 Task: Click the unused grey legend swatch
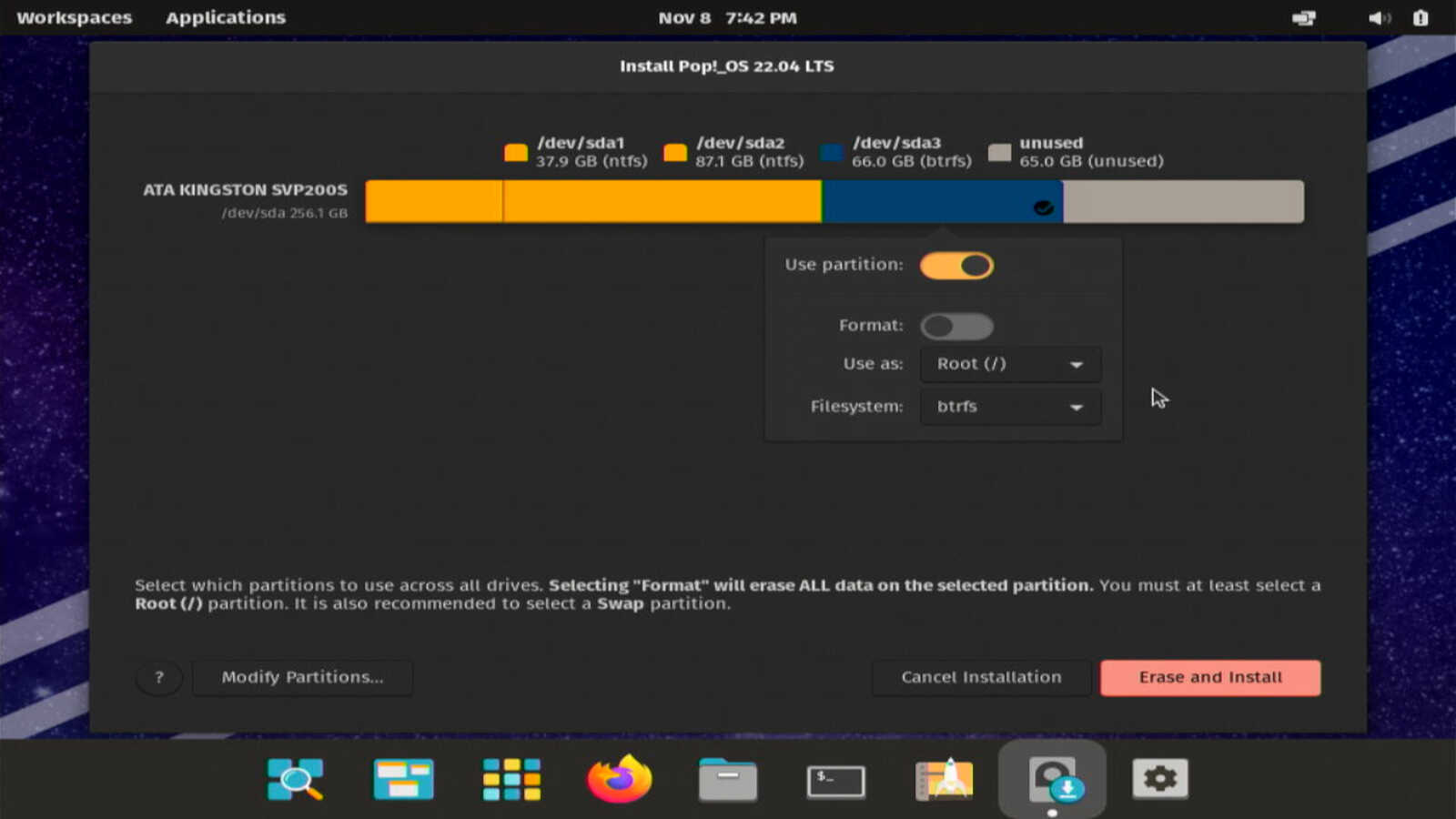[1000, 152]
